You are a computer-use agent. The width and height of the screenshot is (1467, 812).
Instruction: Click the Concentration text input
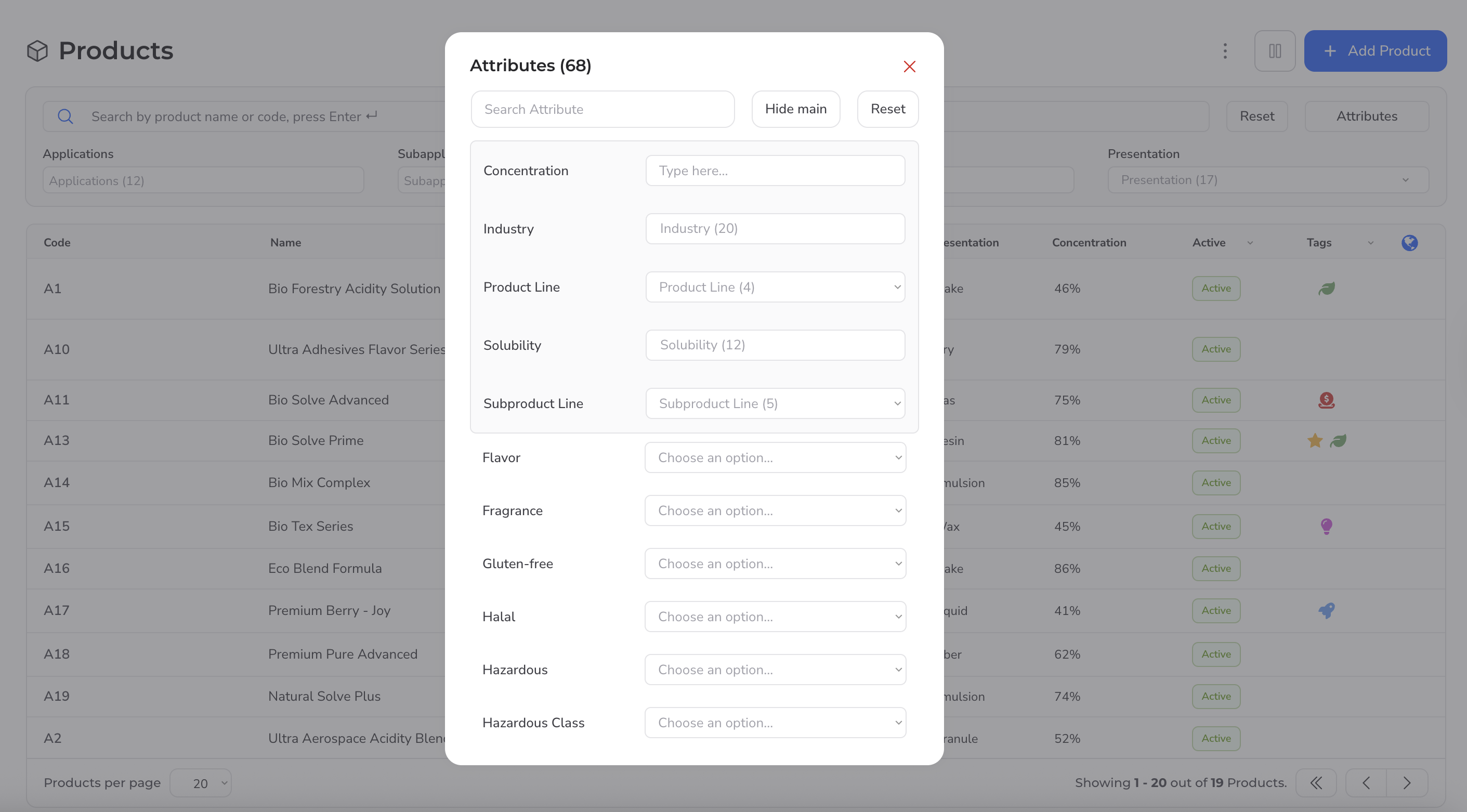[775, 171]
